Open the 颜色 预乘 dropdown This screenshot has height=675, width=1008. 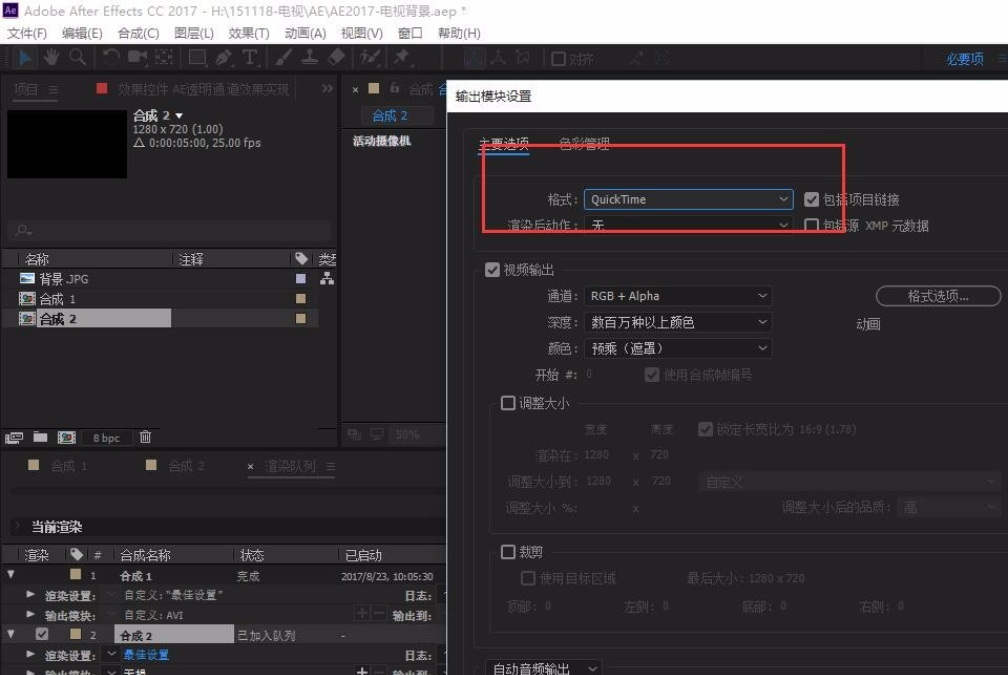tap(678, 348)
